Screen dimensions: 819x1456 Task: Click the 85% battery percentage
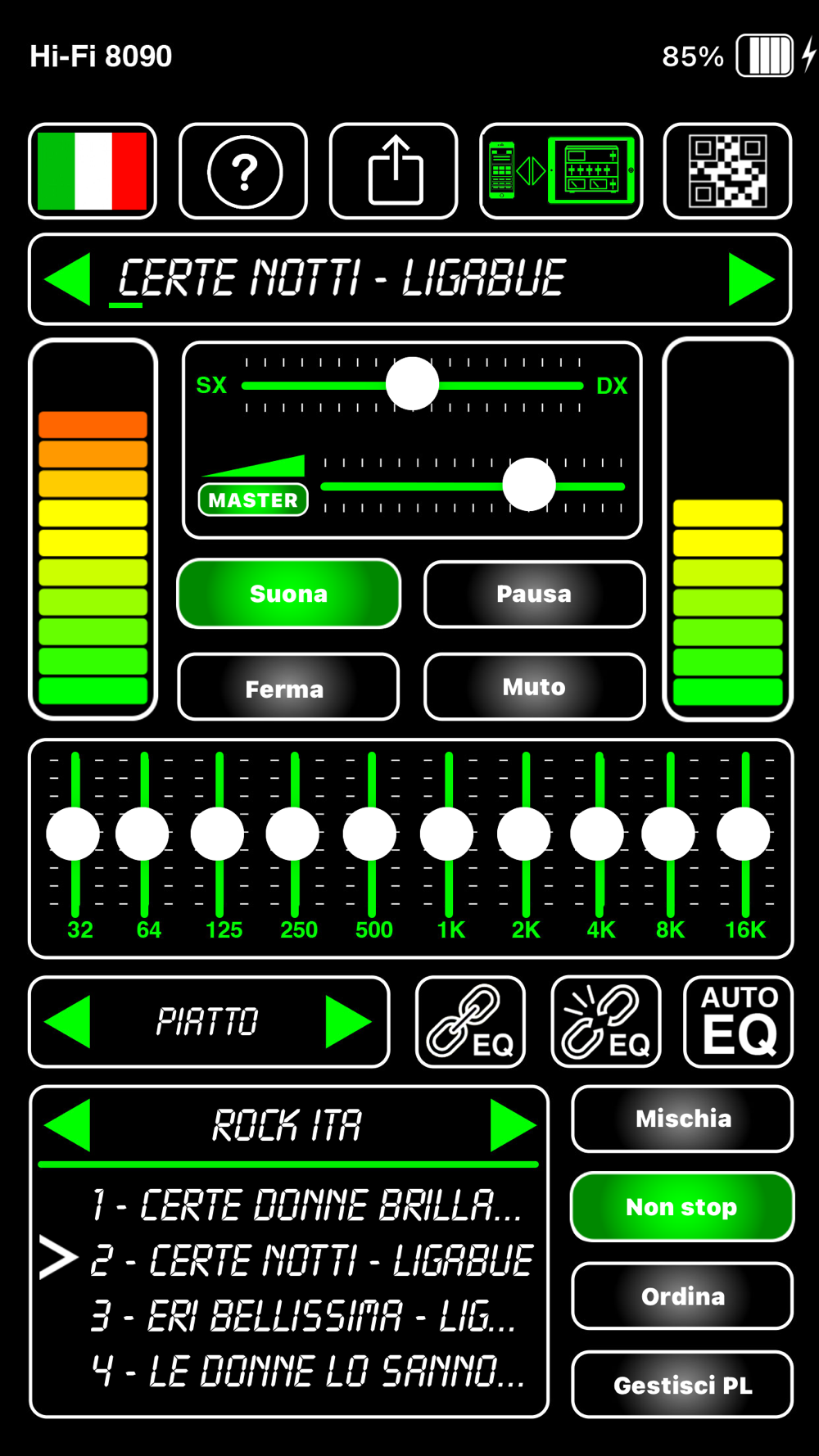pyautogui.click(x=693, y=57)
